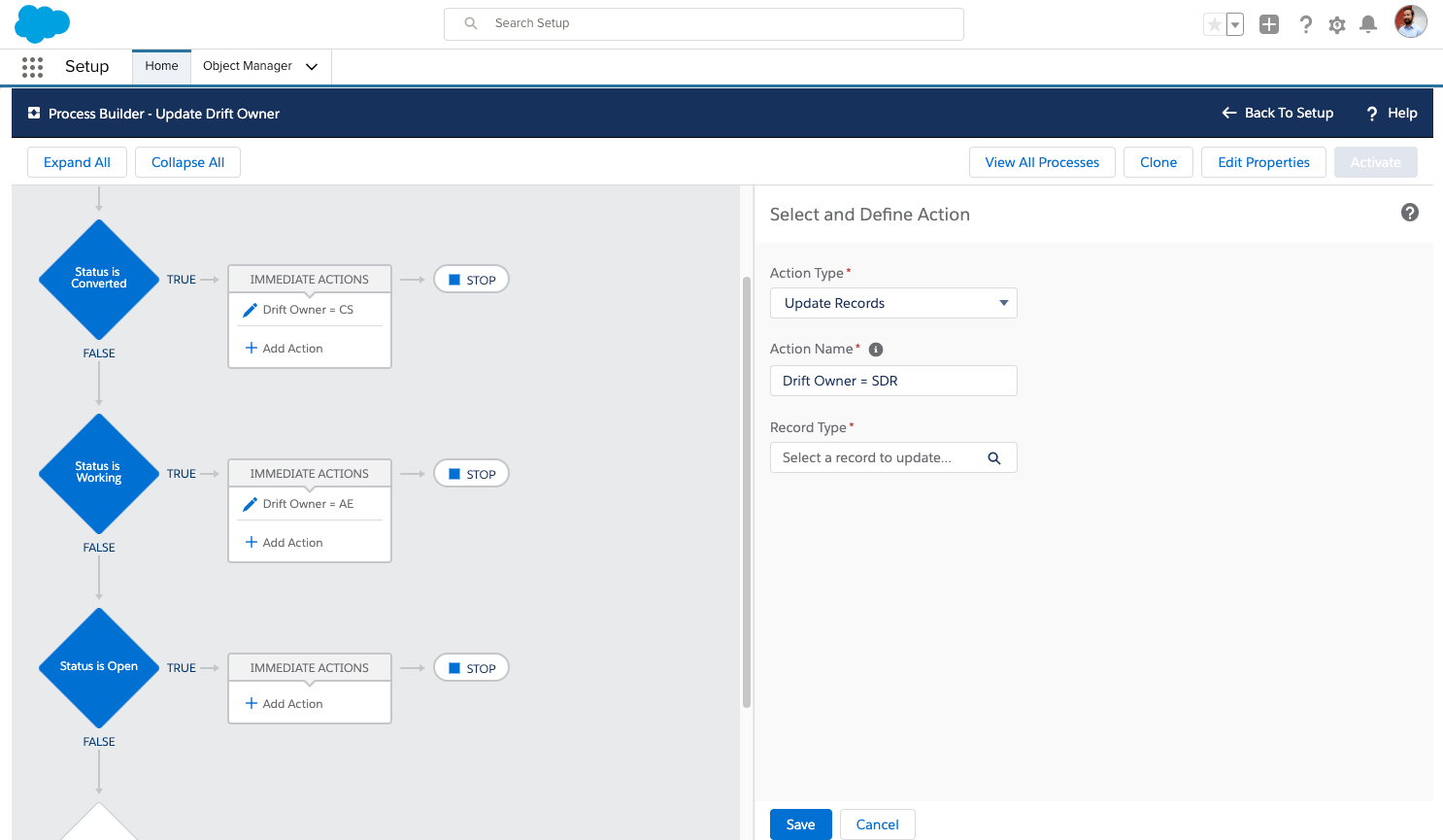Click STOP for Status is Working
This screenshot has height=840, width=1443.
[471, 474]
